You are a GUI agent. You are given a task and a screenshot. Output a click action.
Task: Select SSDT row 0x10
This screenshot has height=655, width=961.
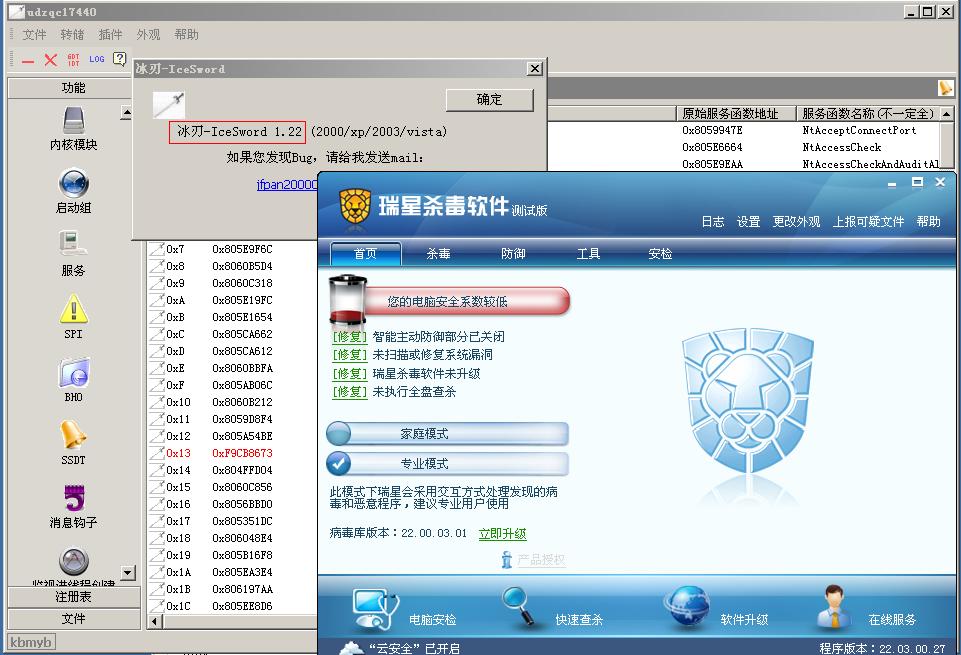pos(233,403)
